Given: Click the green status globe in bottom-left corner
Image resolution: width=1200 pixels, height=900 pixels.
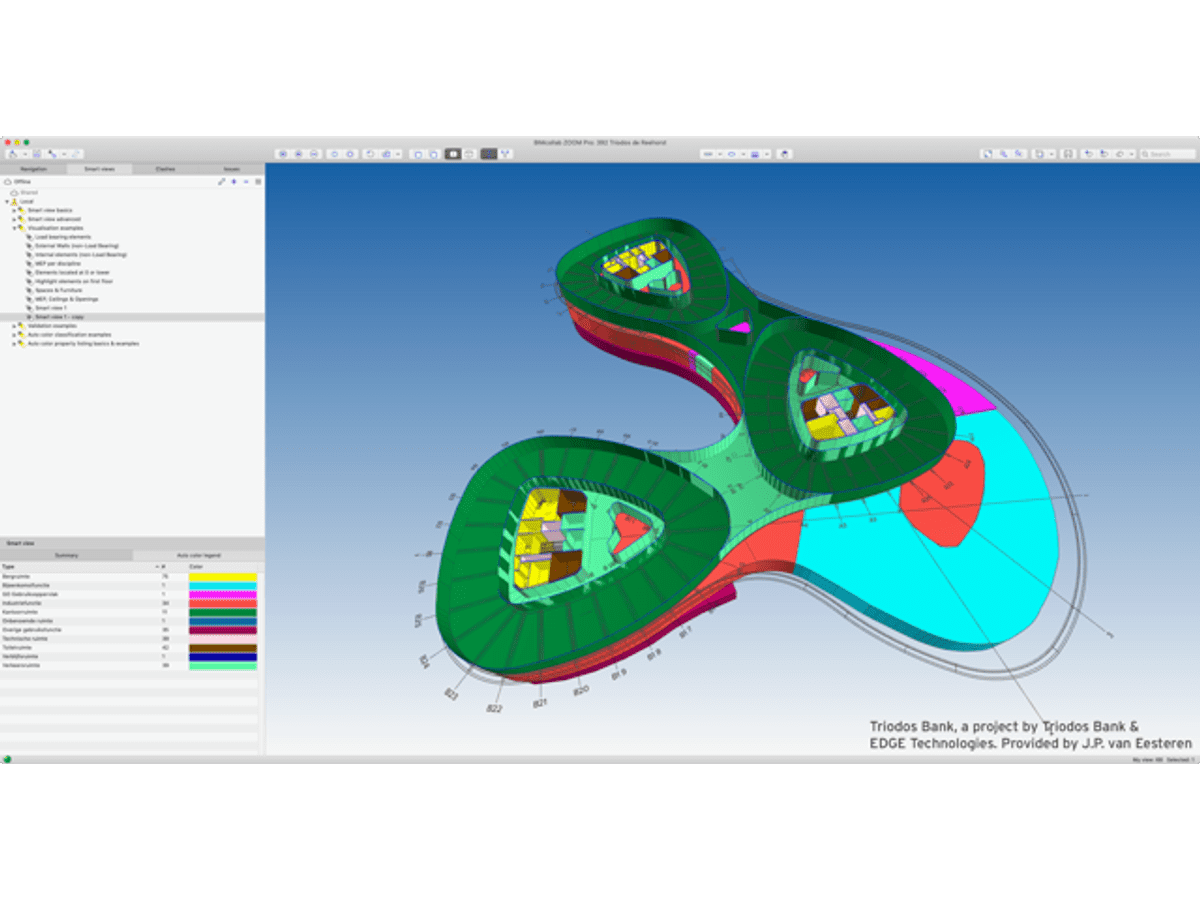Looking at the screenshot, I should 7,759.
